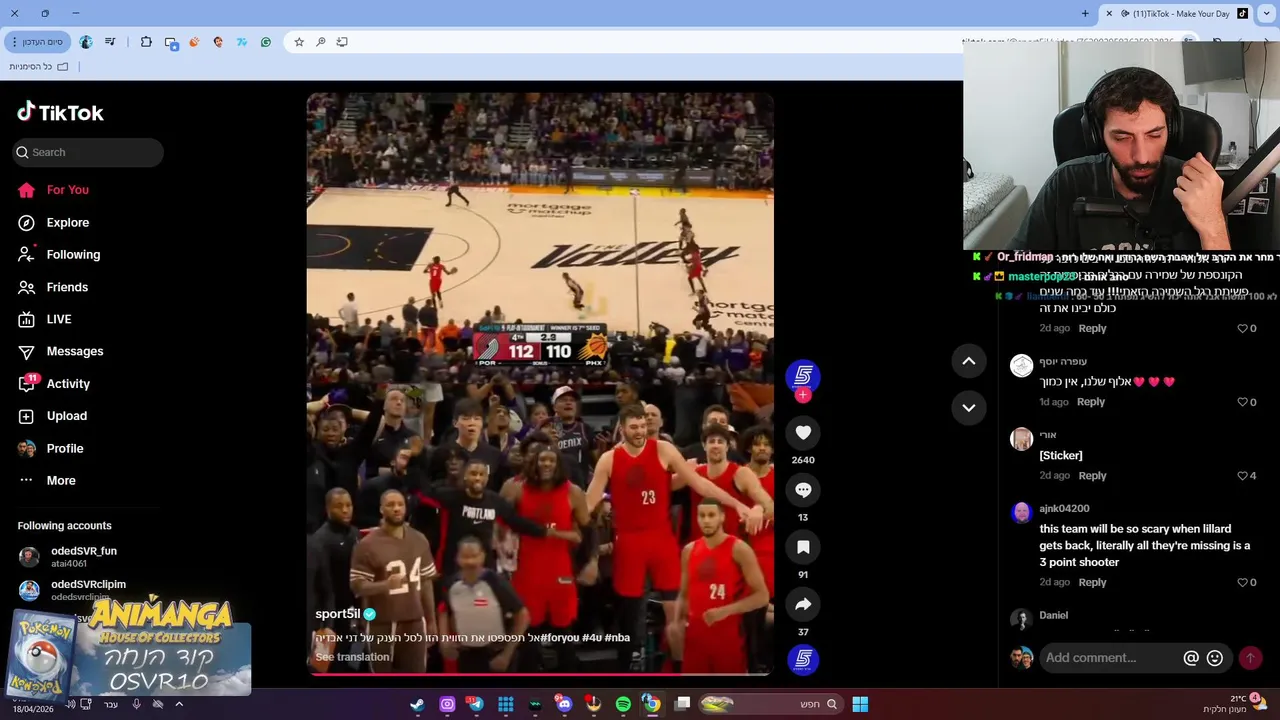Open Messages in the sidebar
The image size is (1280, 720).
pyautogui.click(x=75, y=351)
